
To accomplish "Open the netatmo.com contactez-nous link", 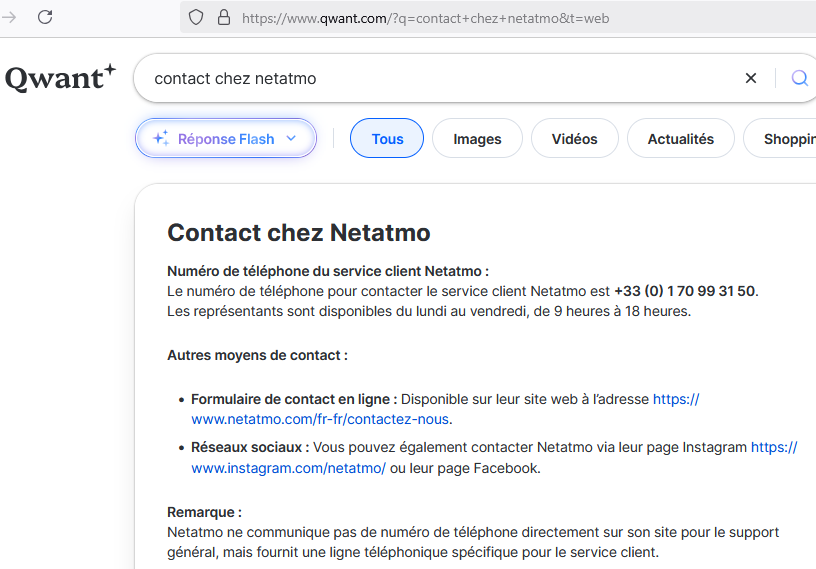I will click(x=320, y=419).
